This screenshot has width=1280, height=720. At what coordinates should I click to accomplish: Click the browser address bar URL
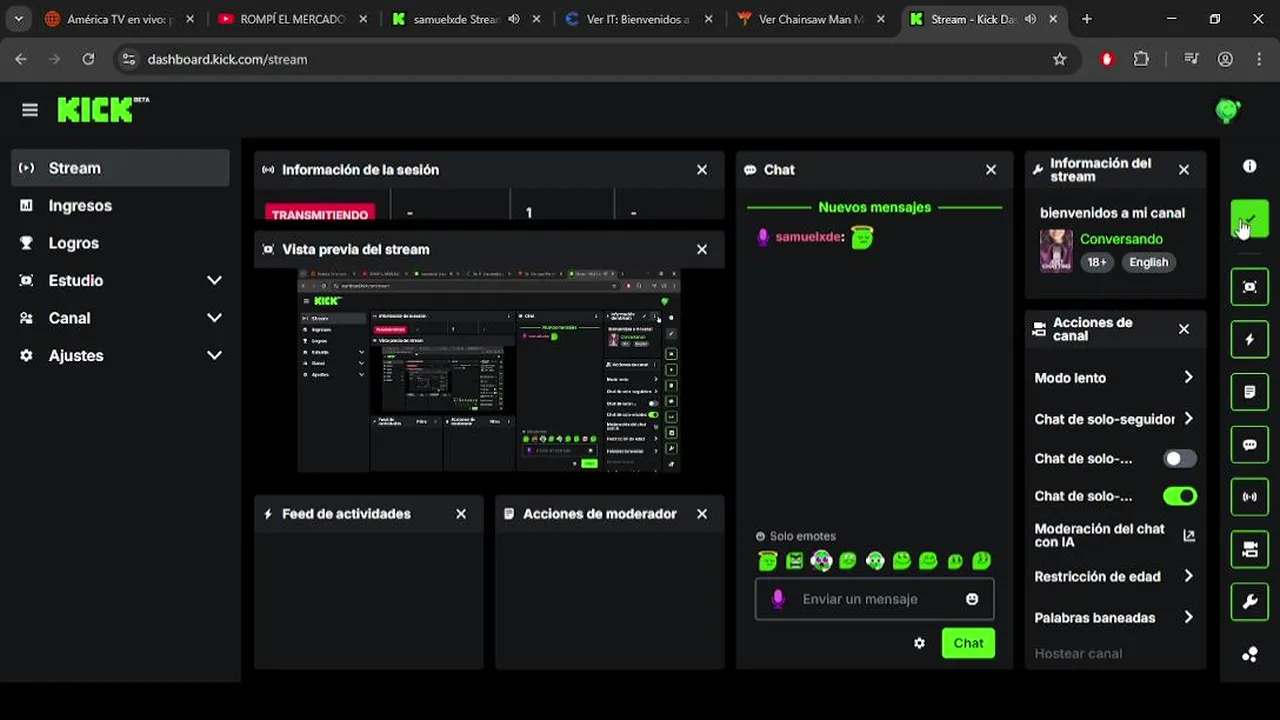pos(227,59)
